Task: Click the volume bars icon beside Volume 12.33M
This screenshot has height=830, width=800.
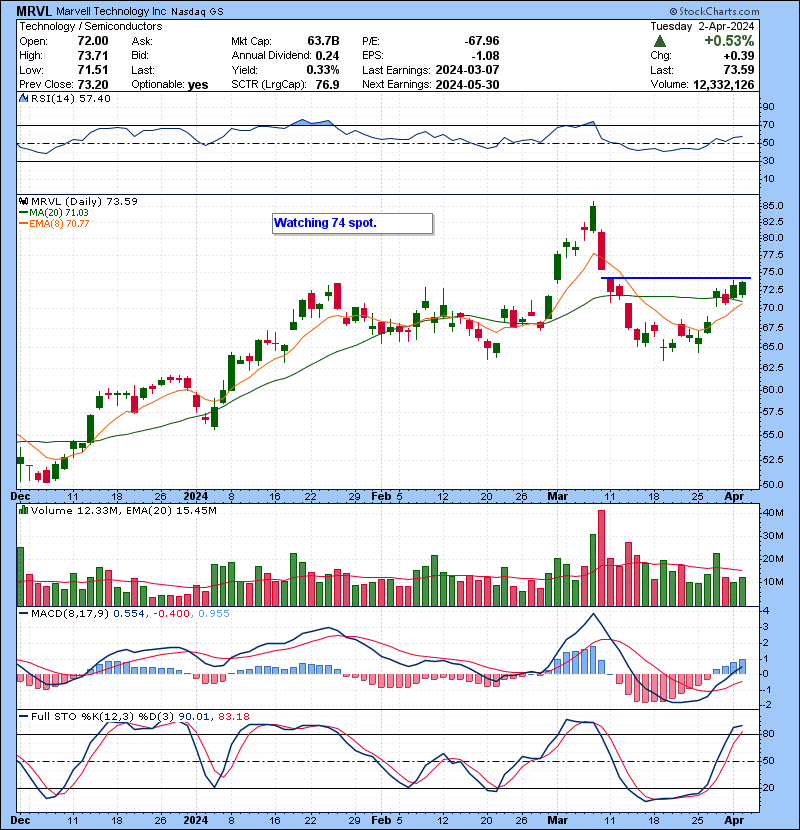Action: point(23,510)
